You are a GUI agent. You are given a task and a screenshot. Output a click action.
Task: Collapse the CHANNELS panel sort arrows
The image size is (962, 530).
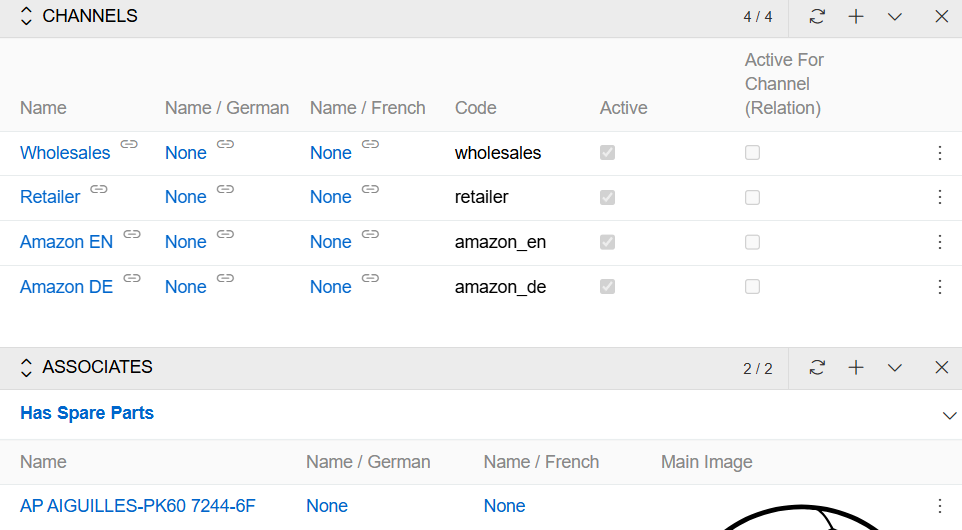(x=26, y=16)
